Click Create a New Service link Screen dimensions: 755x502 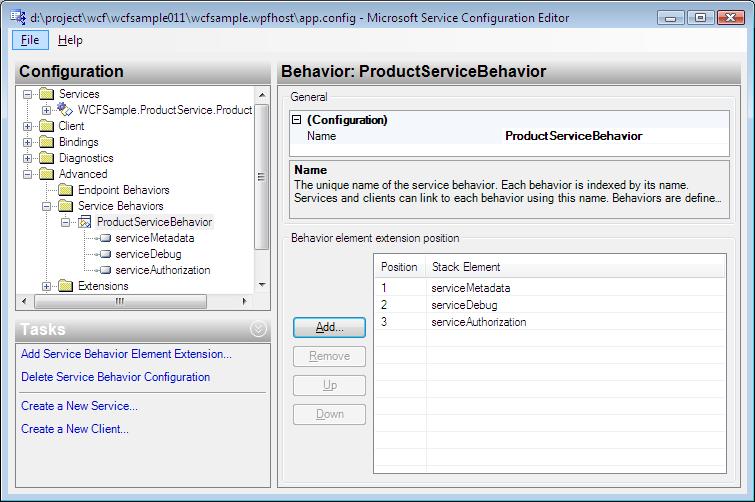point(79,405)
